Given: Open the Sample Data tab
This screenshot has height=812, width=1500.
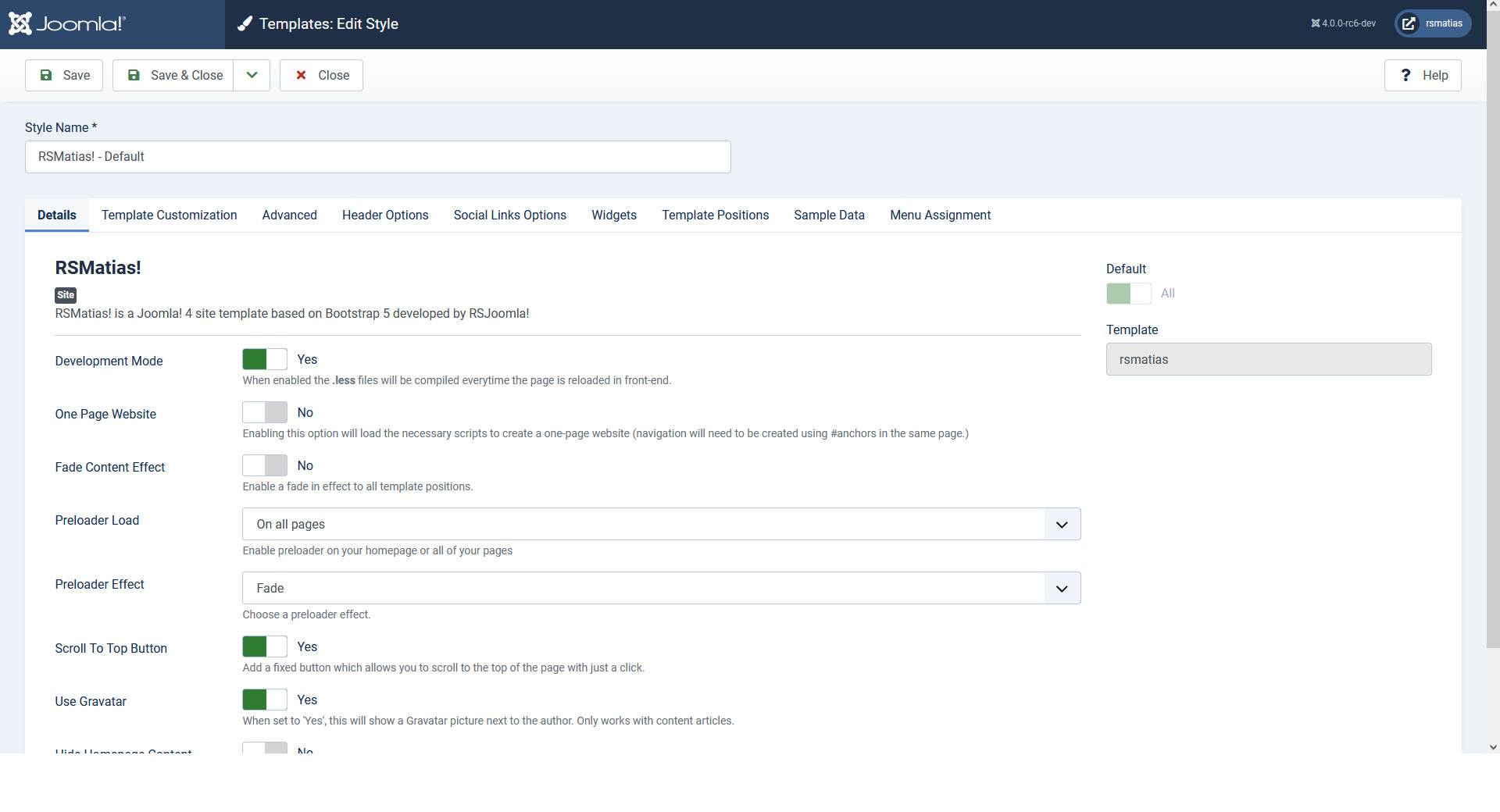Looking at the screenshot, I should pyautogui.click(x=830, y=215).
